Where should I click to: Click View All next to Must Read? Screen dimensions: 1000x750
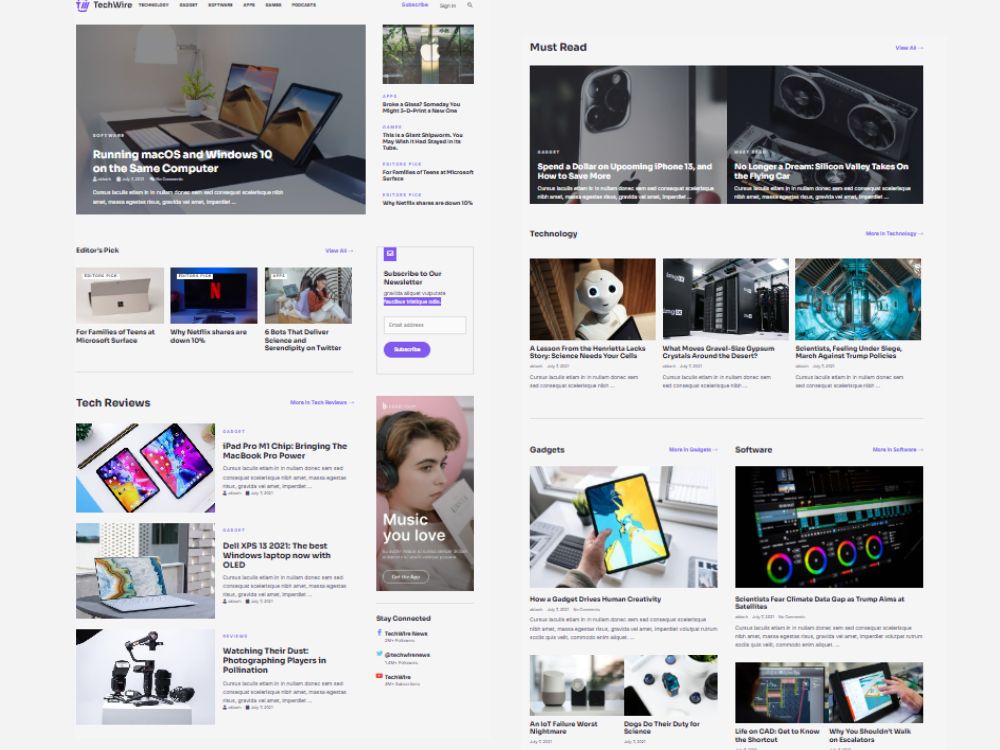(x=909, y=48)
